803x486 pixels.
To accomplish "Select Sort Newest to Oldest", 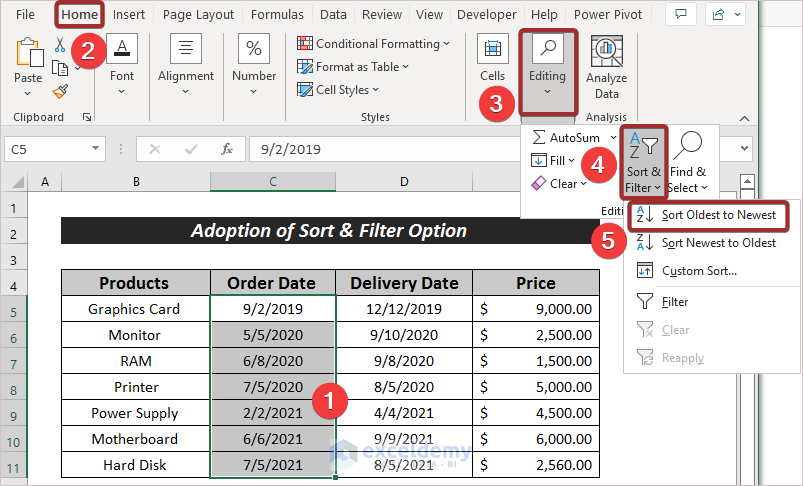I will click(x=718, y=243).
